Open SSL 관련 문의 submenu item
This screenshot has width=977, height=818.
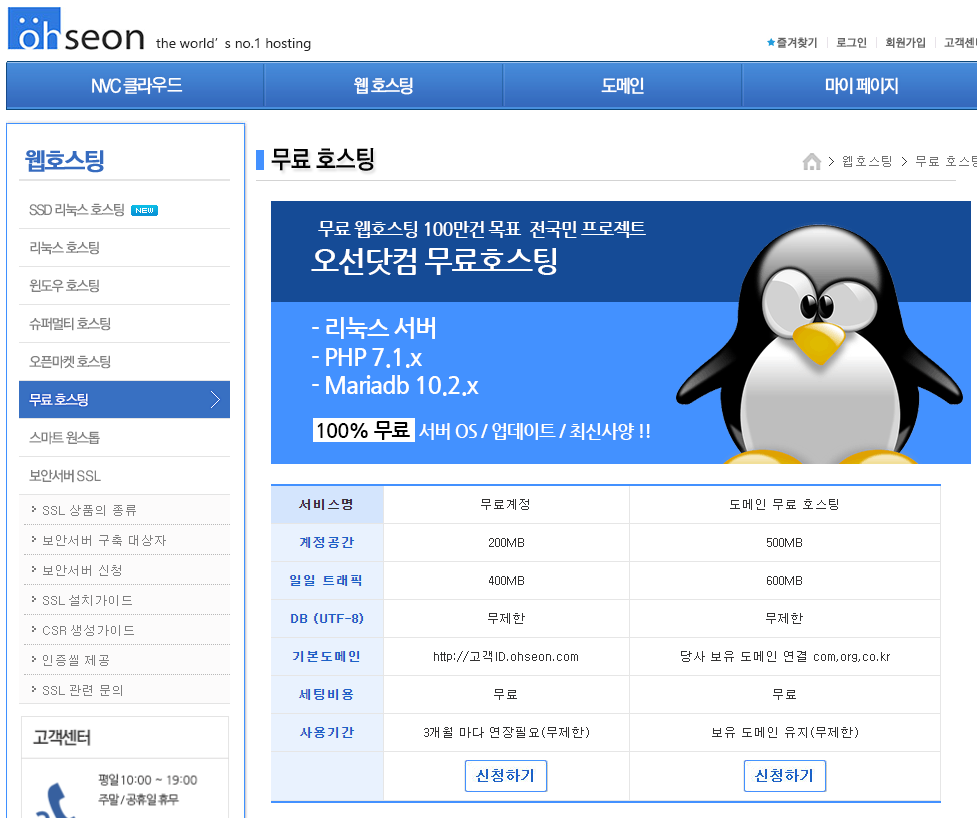pyautogui.click(x=82, y=690)
